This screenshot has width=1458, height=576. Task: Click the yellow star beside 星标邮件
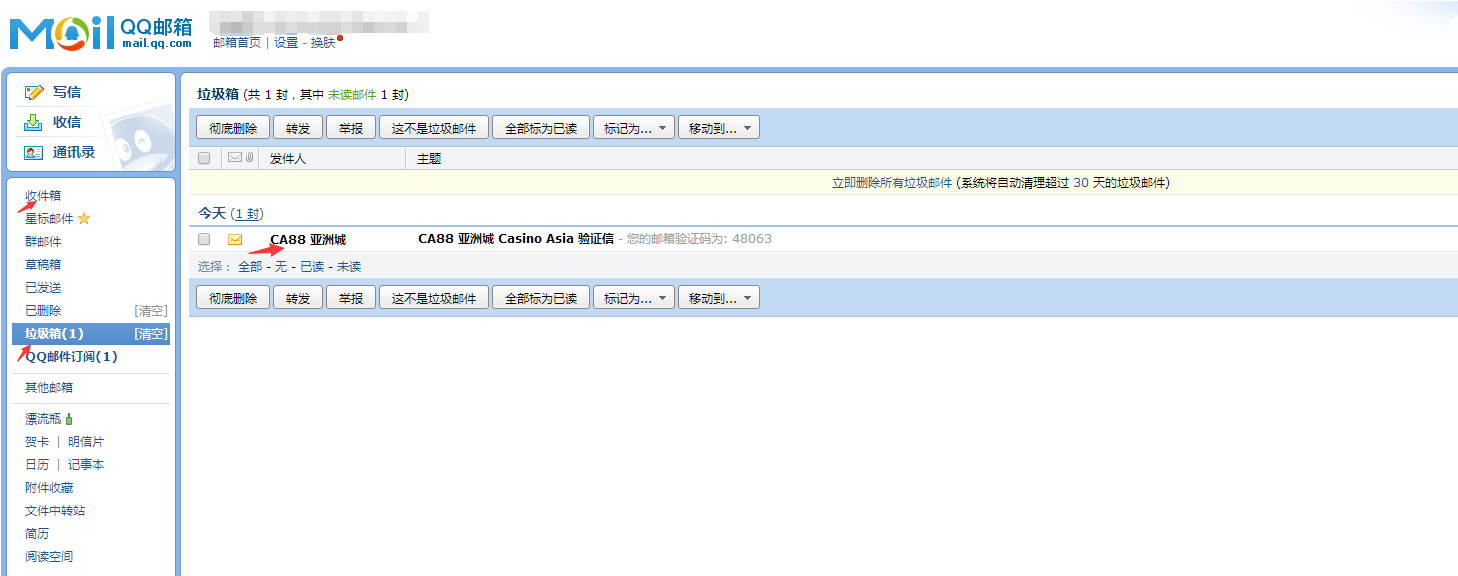pos(84,219)
